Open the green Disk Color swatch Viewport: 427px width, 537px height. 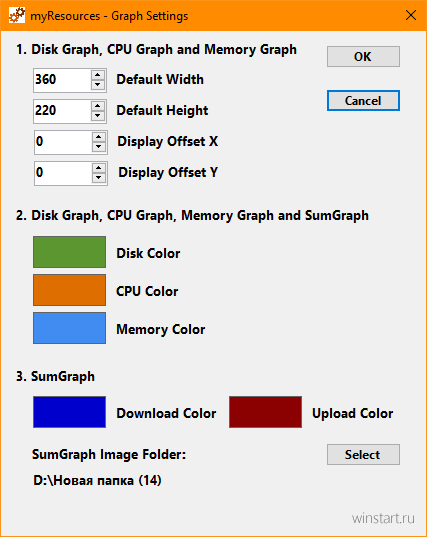pyautogui.click(x=70, y=252)
